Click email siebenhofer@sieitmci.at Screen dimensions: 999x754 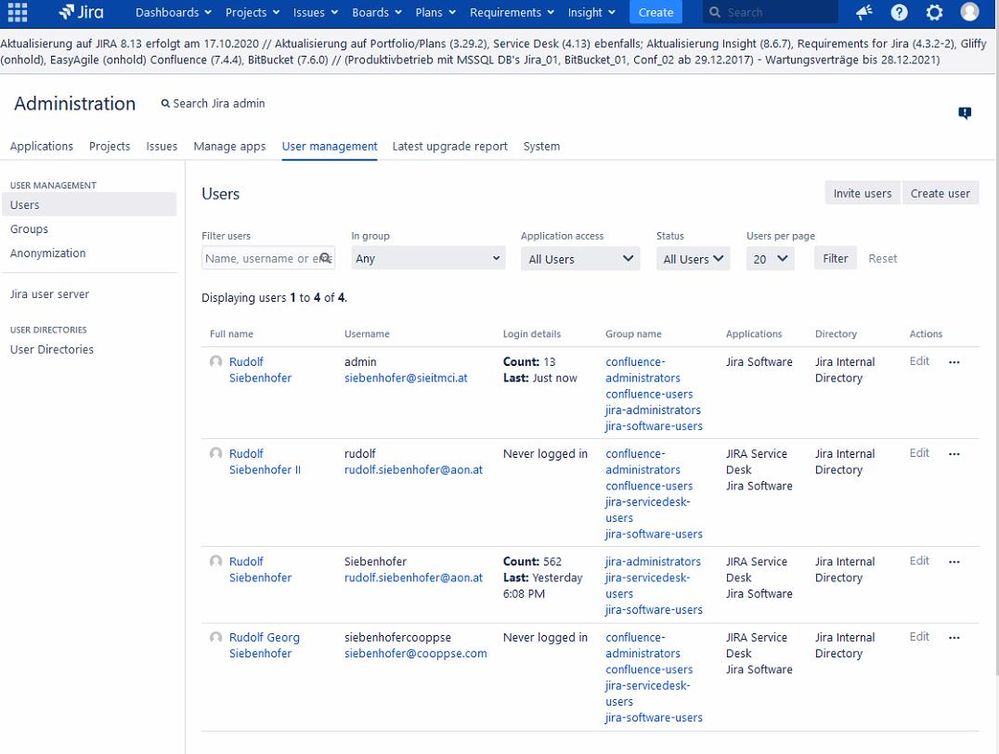(406, 377)
